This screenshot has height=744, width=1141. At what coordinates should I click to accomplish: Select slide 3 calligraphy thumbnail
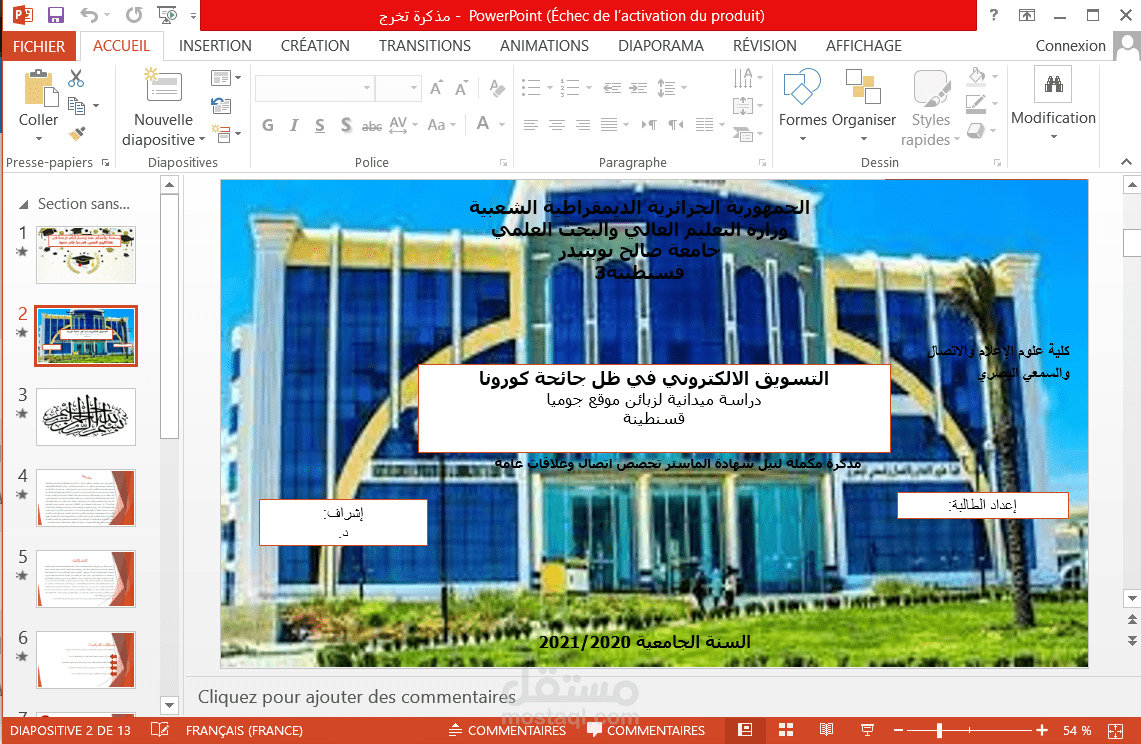[86, 416]
